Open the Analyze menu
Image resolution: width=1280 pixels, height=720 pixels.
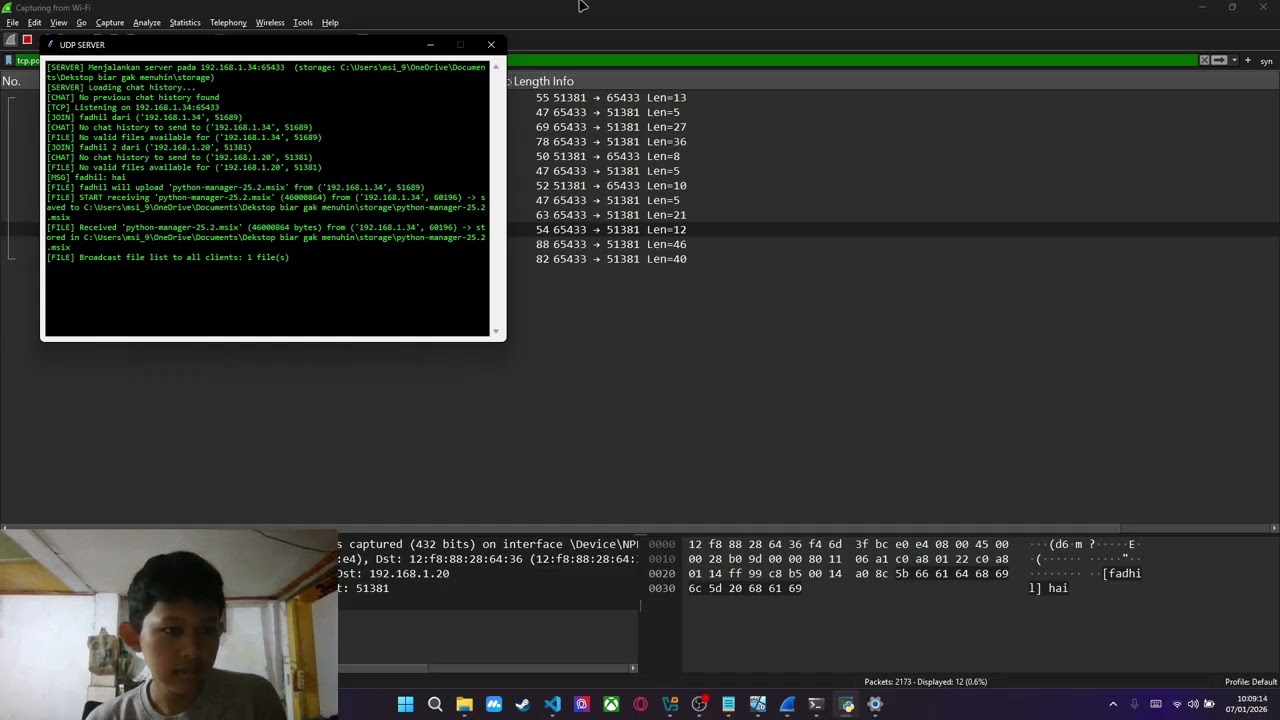coord(147,22)
